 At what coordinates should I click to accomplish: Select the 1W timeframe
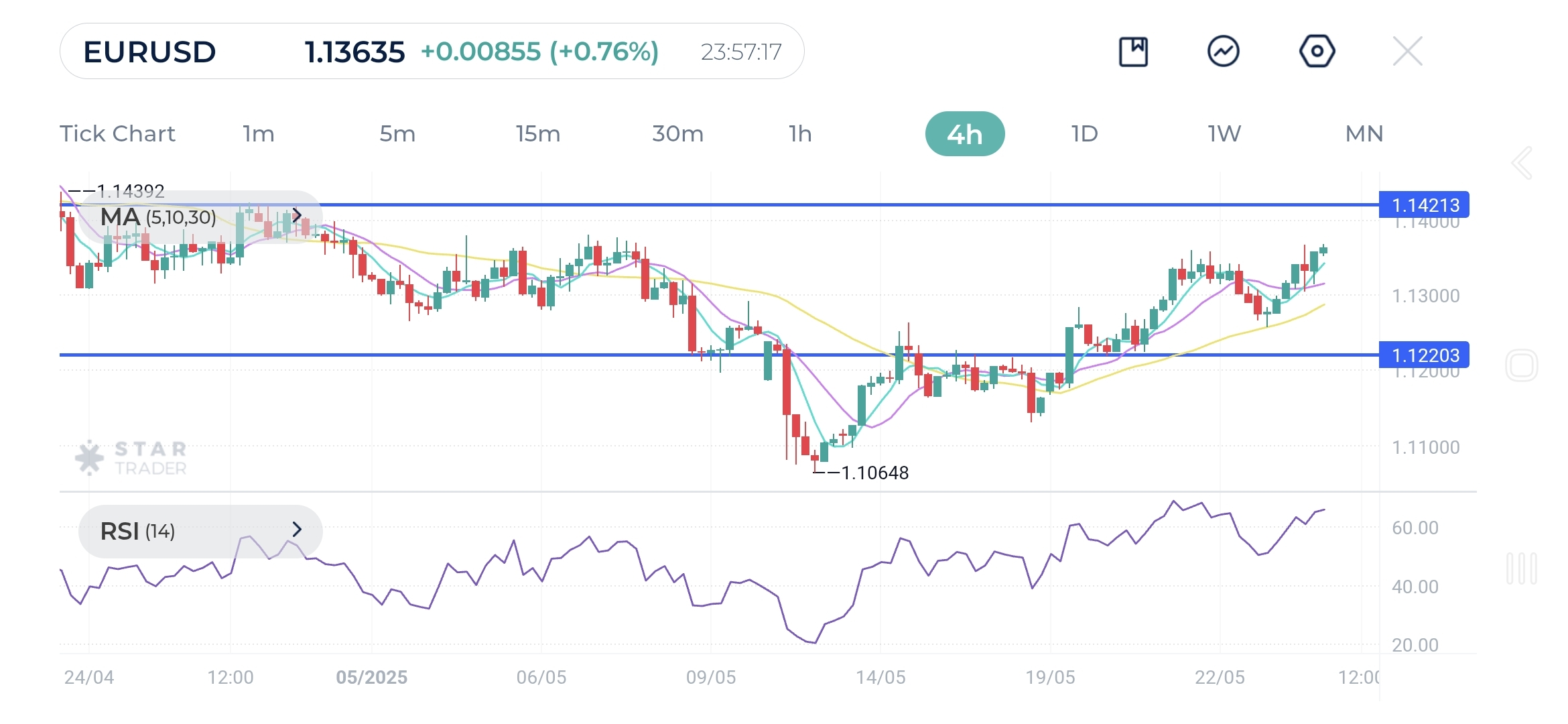click(x=1223, y=133)
